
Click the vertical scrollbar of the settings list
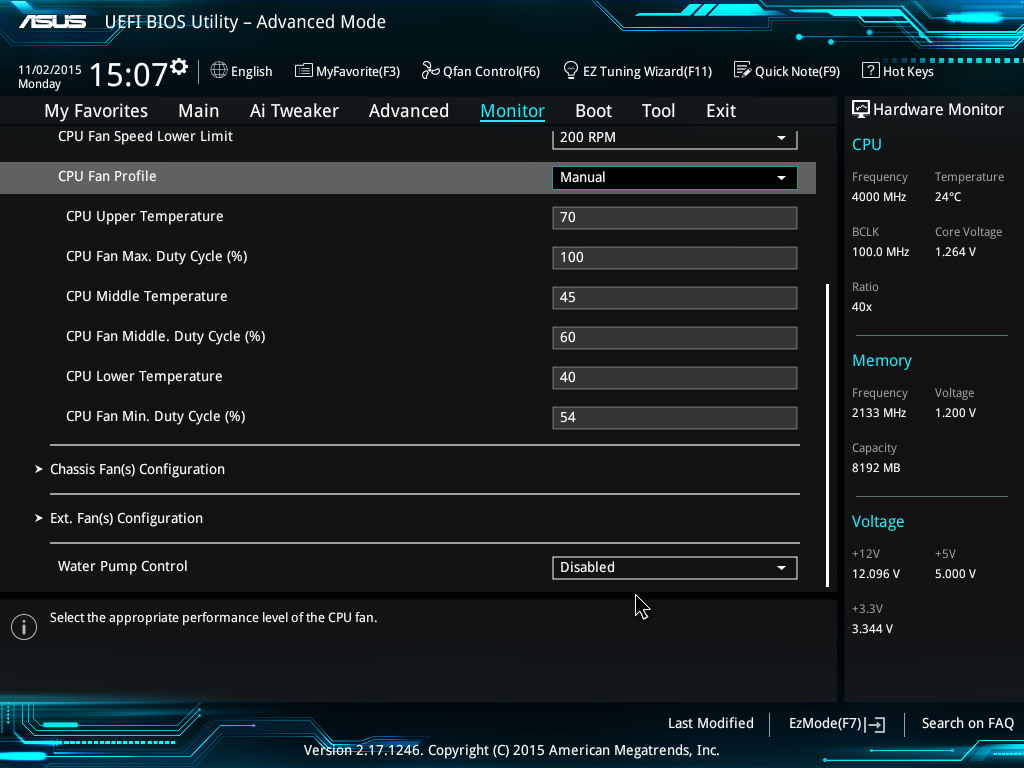click(x=827, y=434)
